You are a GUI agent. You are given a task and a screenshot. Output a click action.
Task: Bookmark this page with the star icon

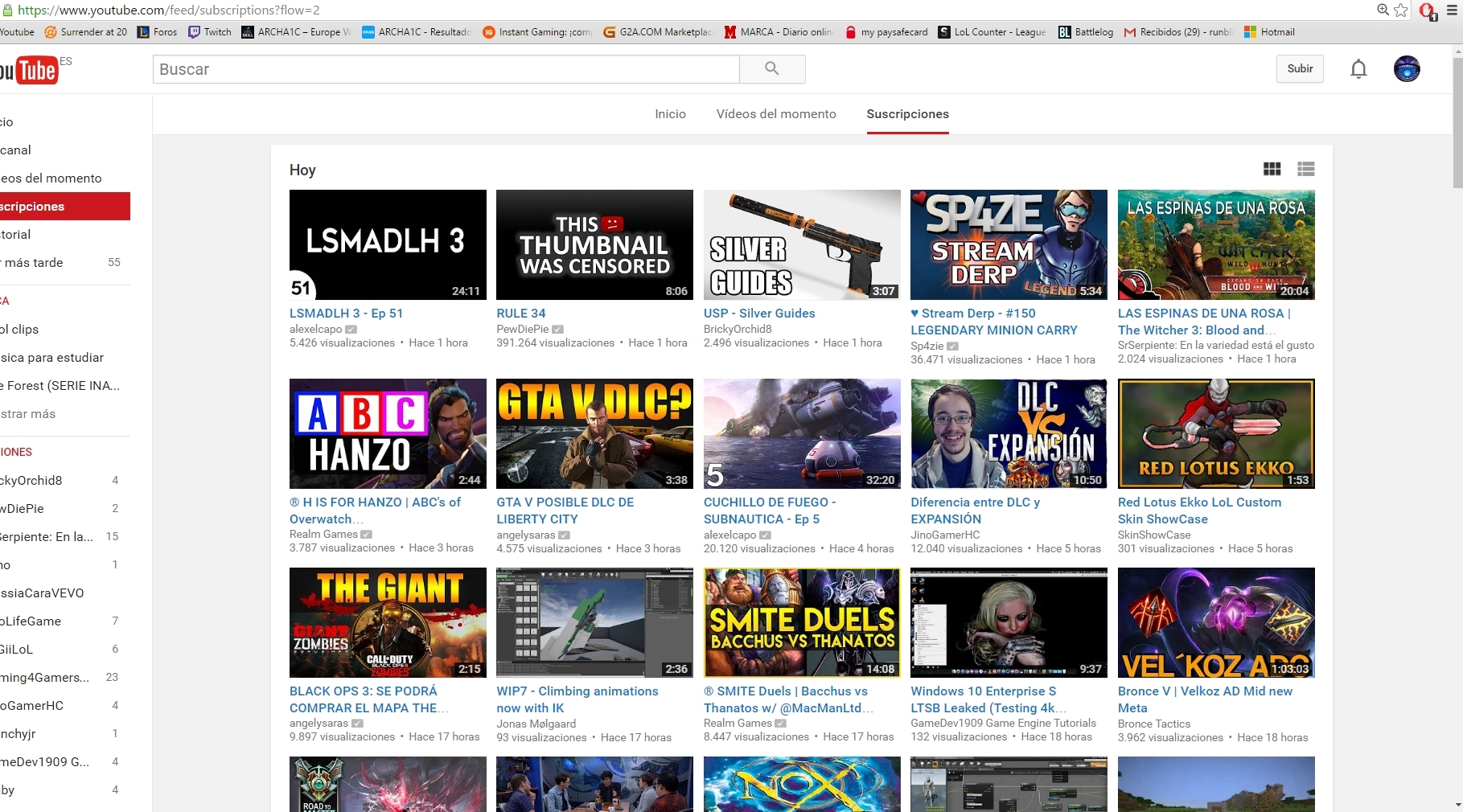[x=1401, y=10]
